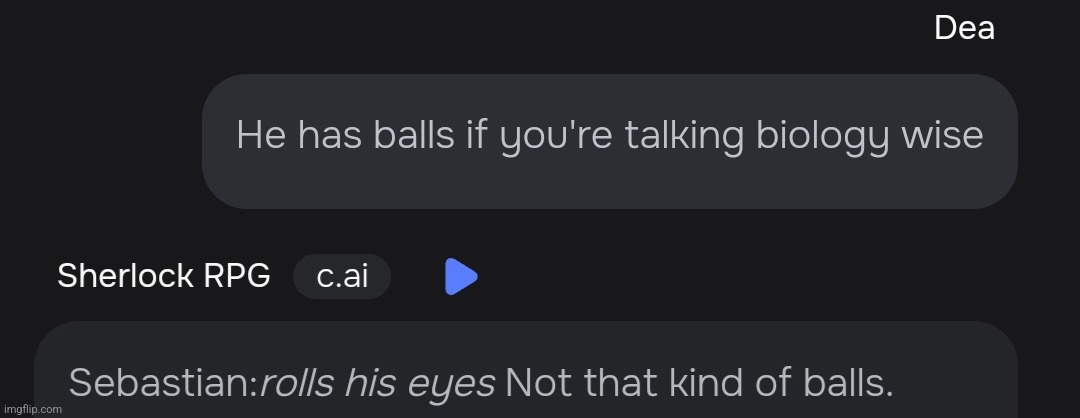
Task: Click the blue play triangle icon
Action: click(461, 277)
